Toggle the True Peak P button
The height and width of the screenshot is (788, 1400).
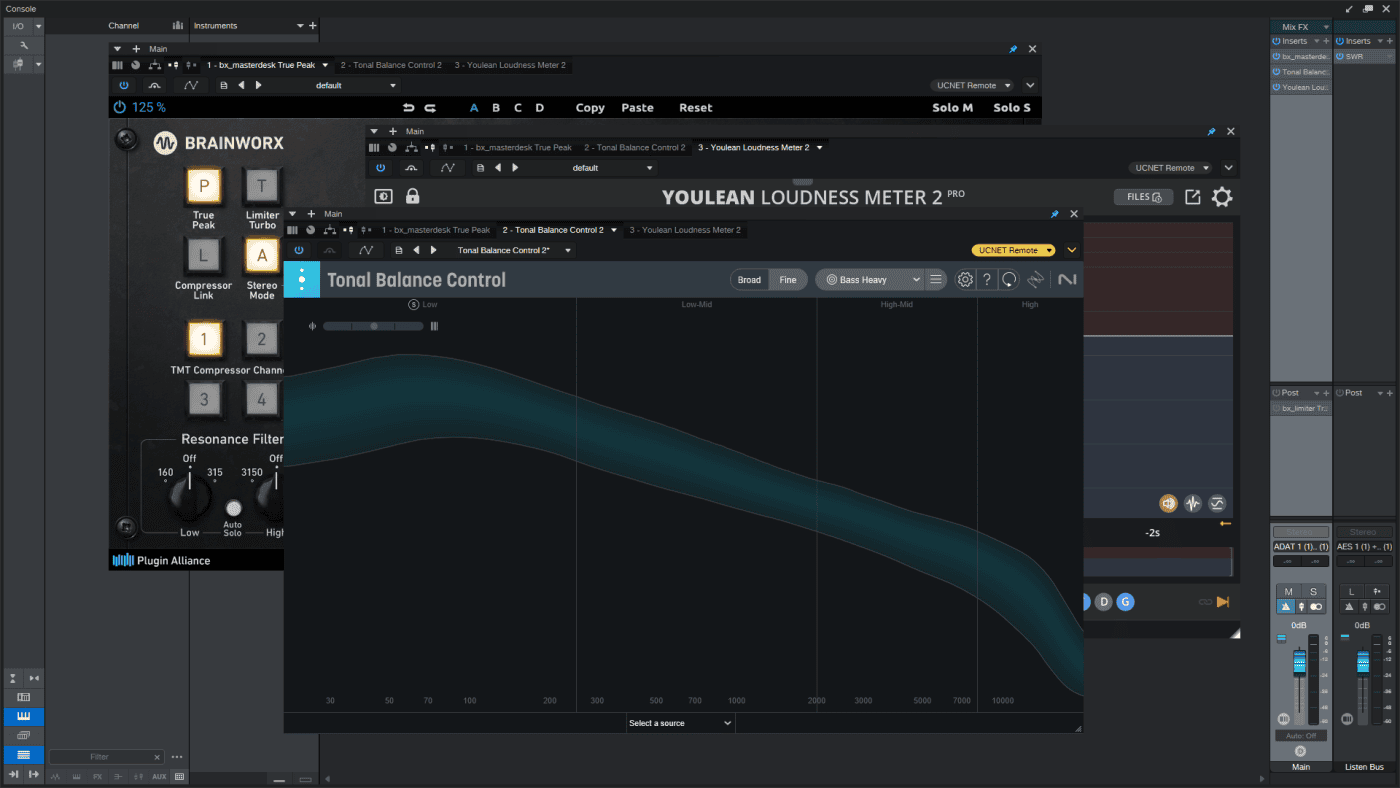click(x=204, y=185)
